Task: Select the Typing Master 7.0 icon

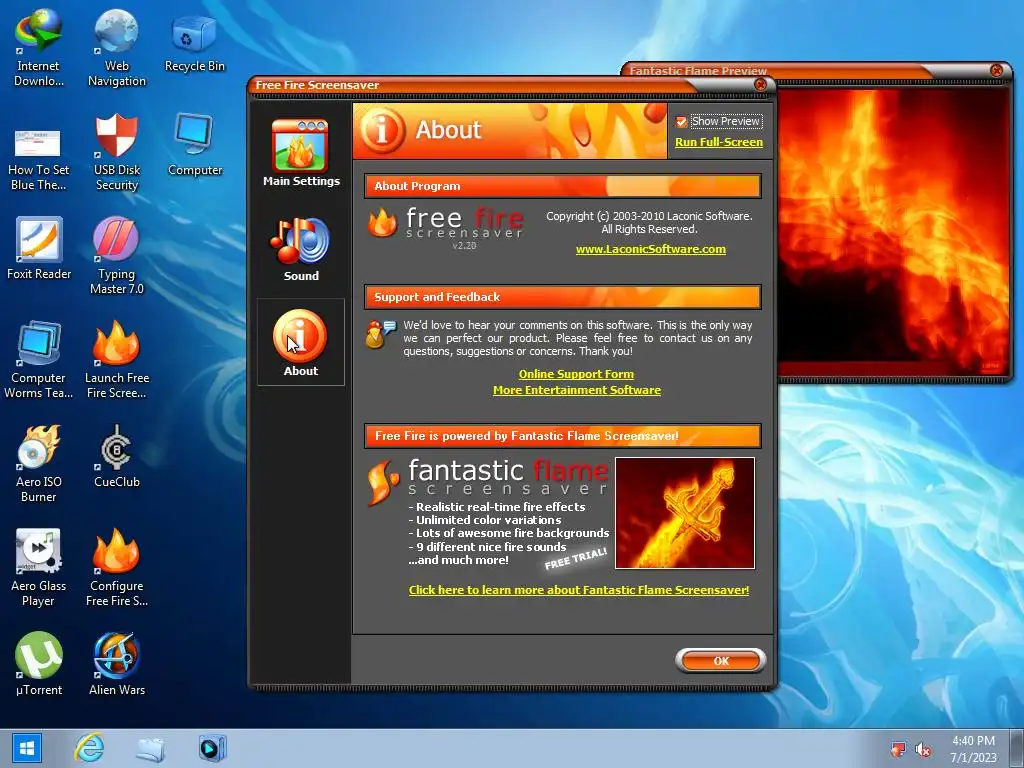Action: tap(116, 256)
